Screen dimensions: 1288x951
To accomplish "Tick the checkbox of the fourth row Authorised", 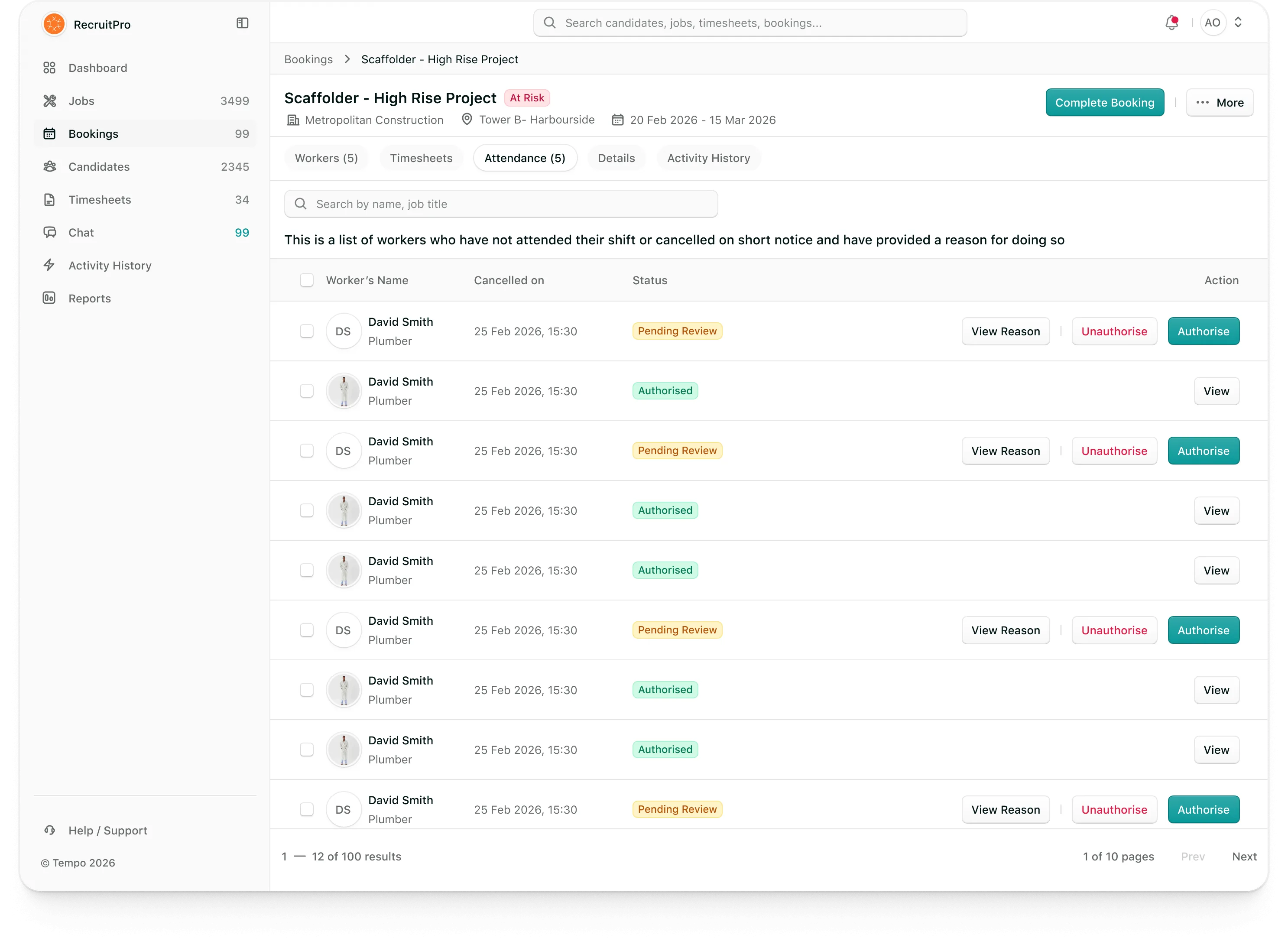I will 307,511.
